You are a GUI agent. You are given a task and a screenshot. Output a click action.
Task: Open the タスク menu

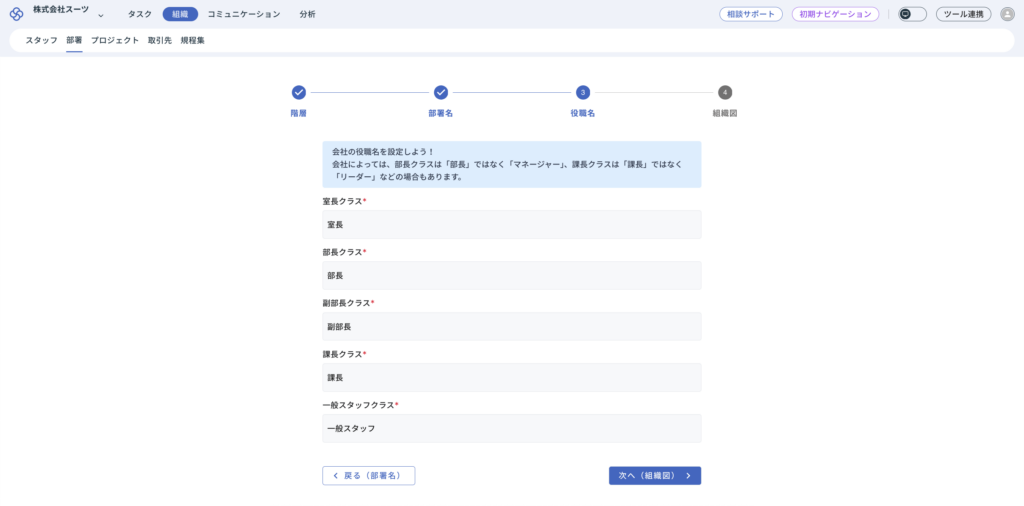[140, 14]
